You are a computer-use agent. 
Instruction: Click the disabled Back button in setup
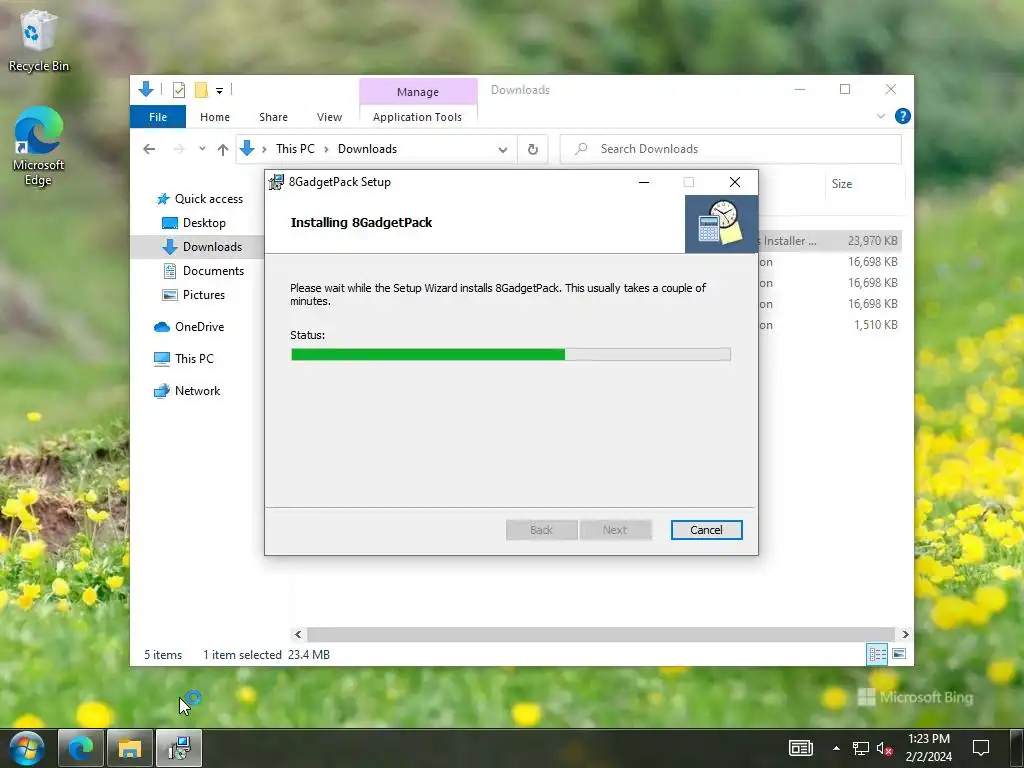coord(541,530)
